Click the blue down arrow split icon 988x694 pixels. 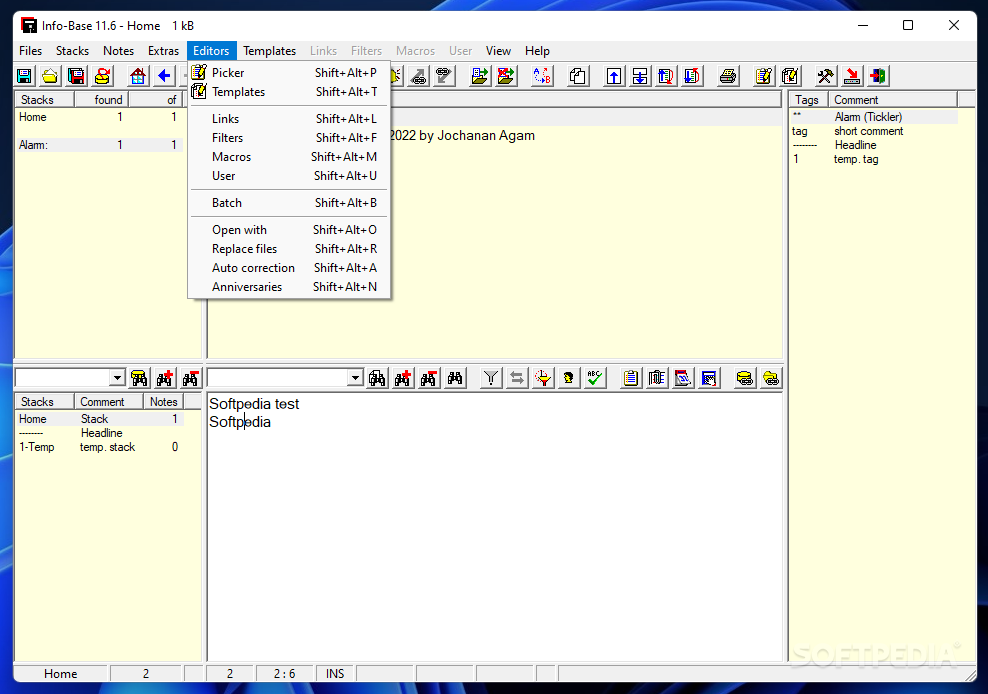(x=640, y=76)
